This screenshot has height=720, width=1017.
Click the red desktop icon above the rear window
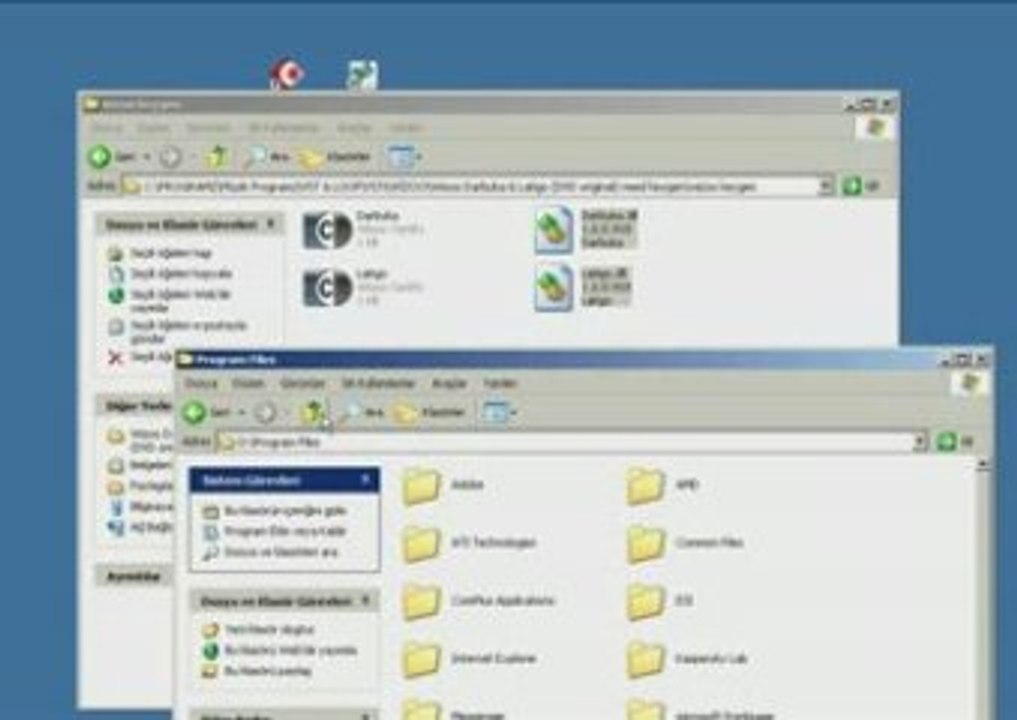tap(287, 75)
